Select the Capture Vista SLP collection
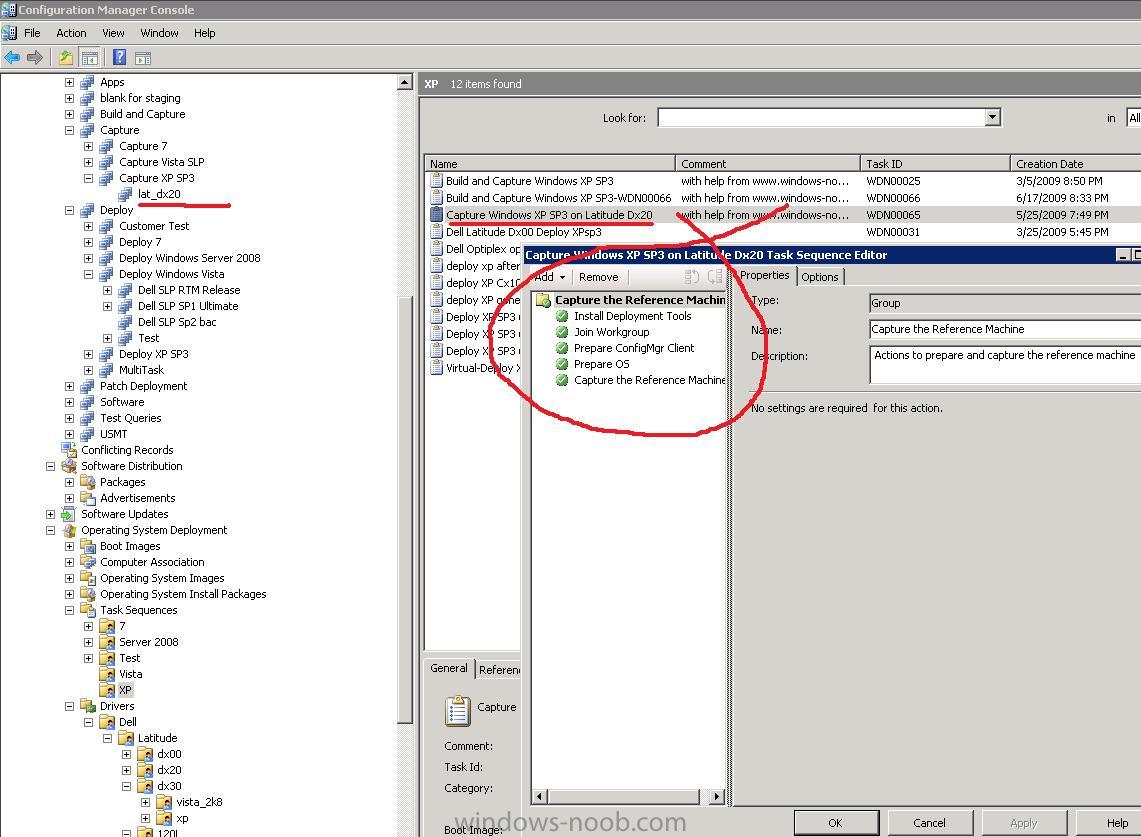Viewport: 1141px width, 837px height. tap(162, 162)
